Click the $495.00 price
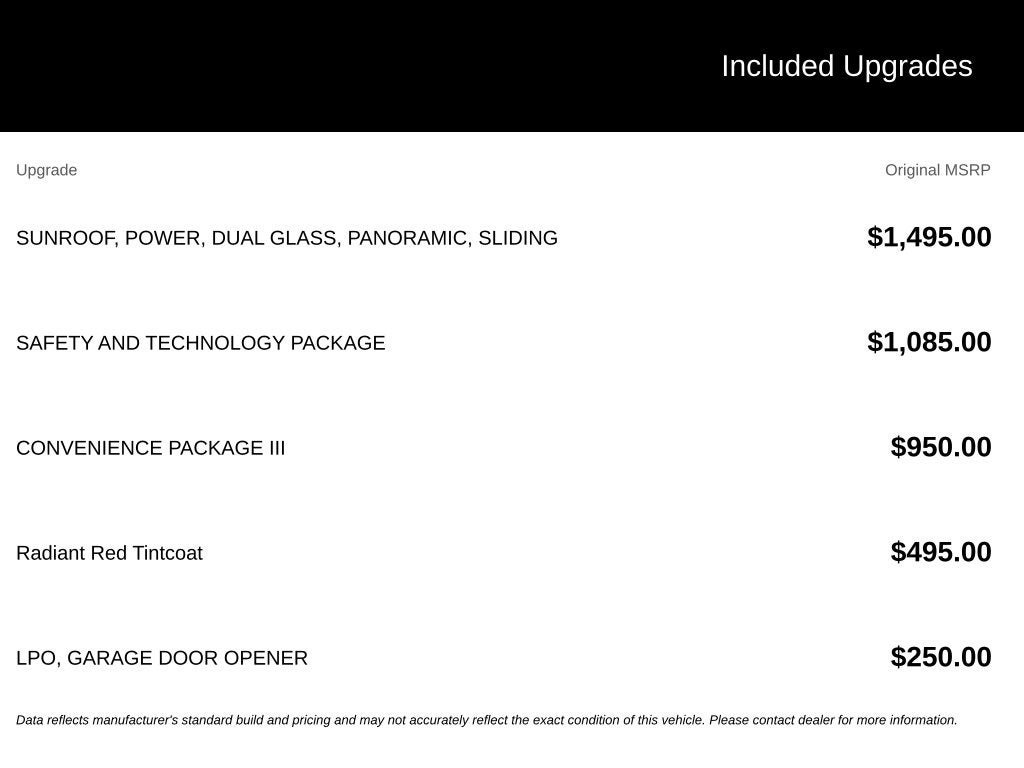 pyautogui.click(x=940, y=552)
